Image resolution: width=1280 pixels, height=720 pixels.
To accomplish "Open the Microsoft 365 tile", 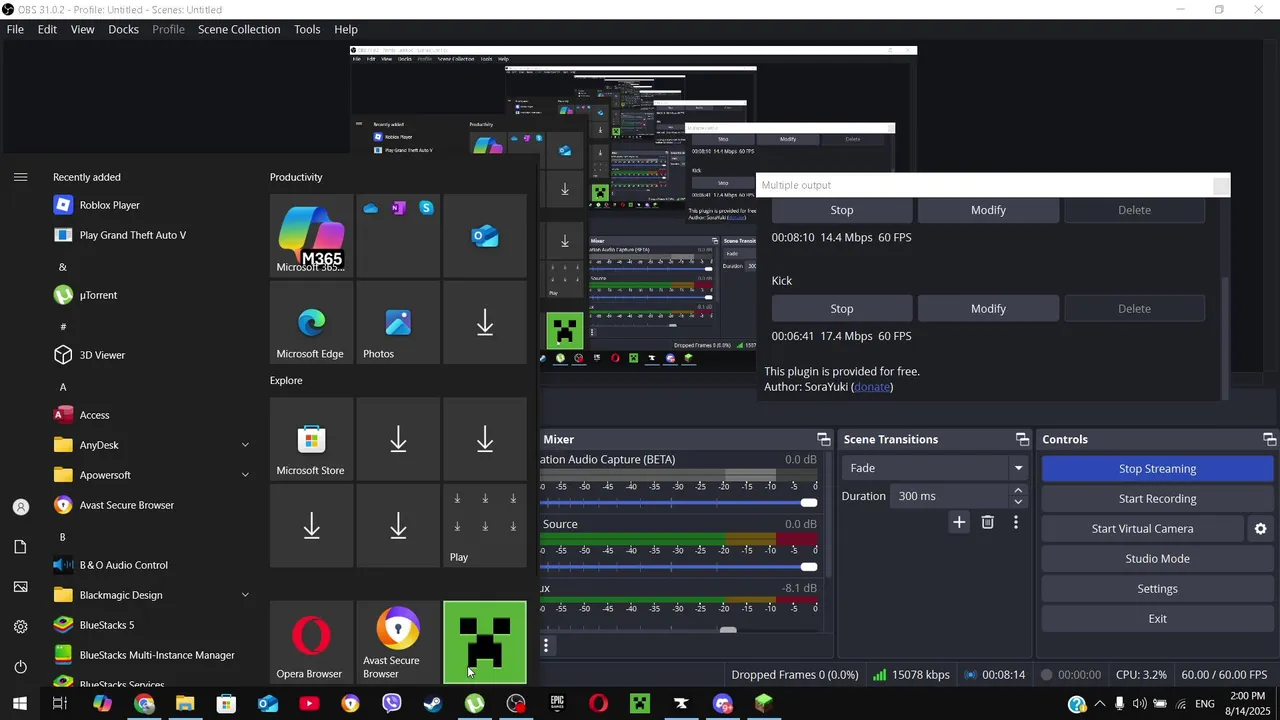I will [311, 235].
